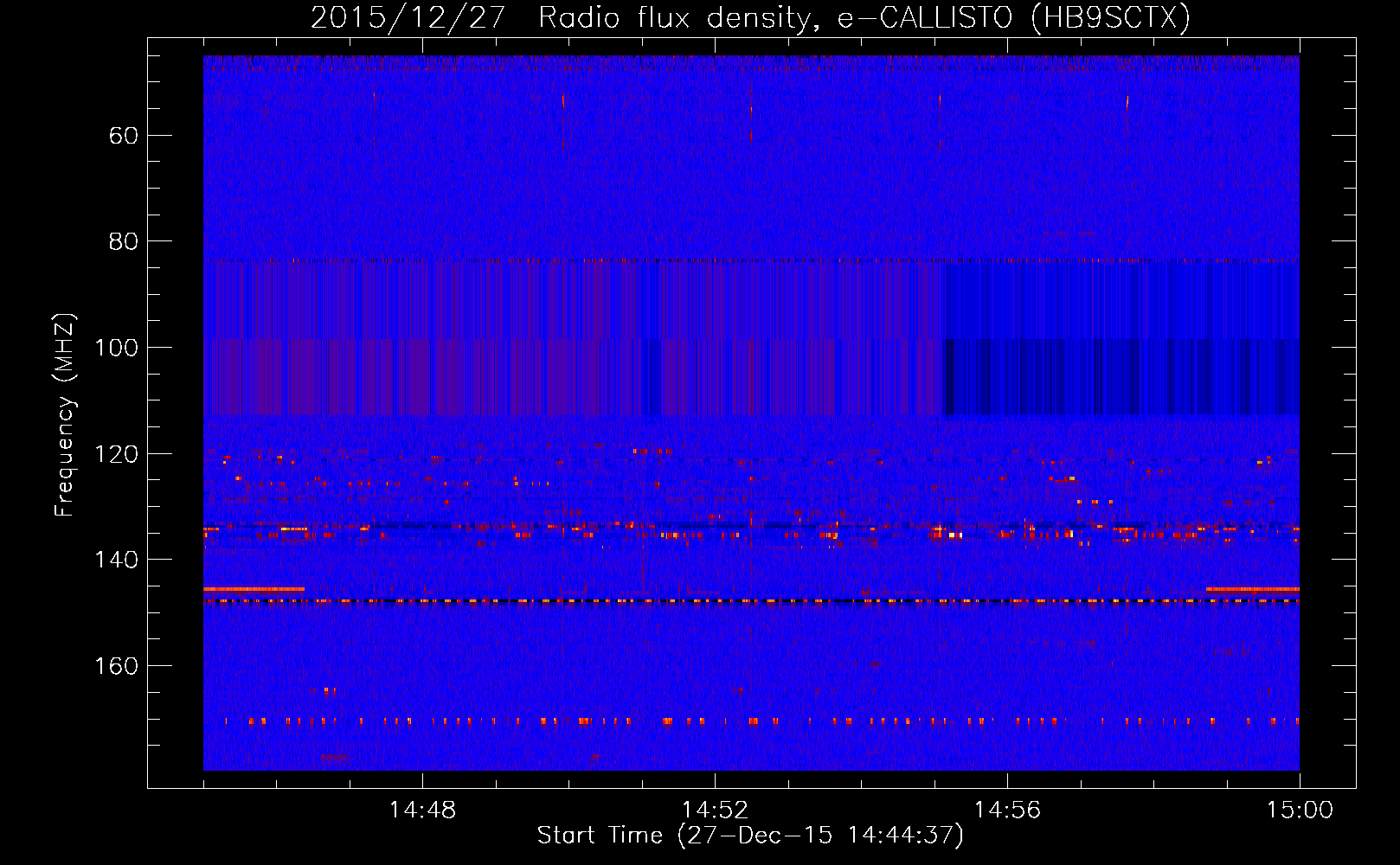Click the 120 MHz frequency tick label
Screen dimensions: 1400x865
pyautogui.click(x=117, y=454)
